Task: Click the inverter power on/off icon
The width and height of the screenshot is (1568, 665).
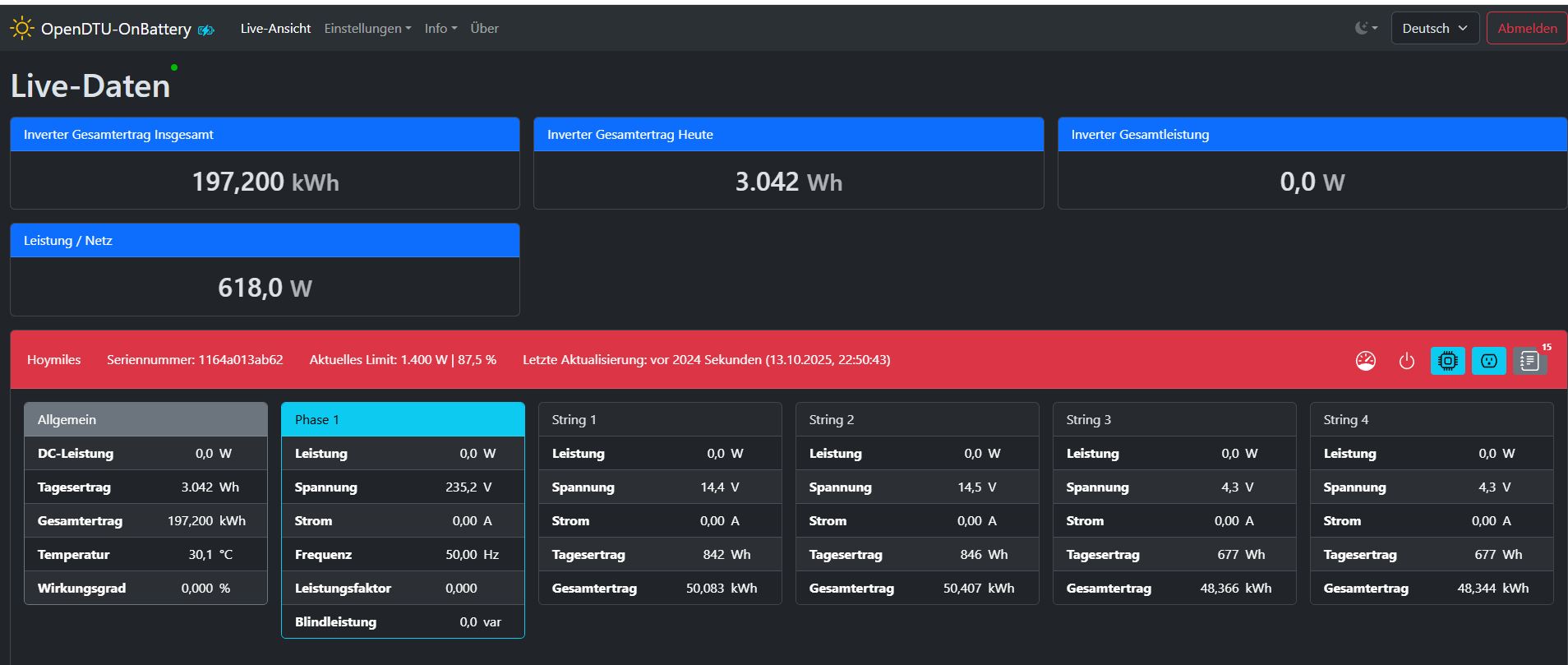Action: click(1406, 361)
